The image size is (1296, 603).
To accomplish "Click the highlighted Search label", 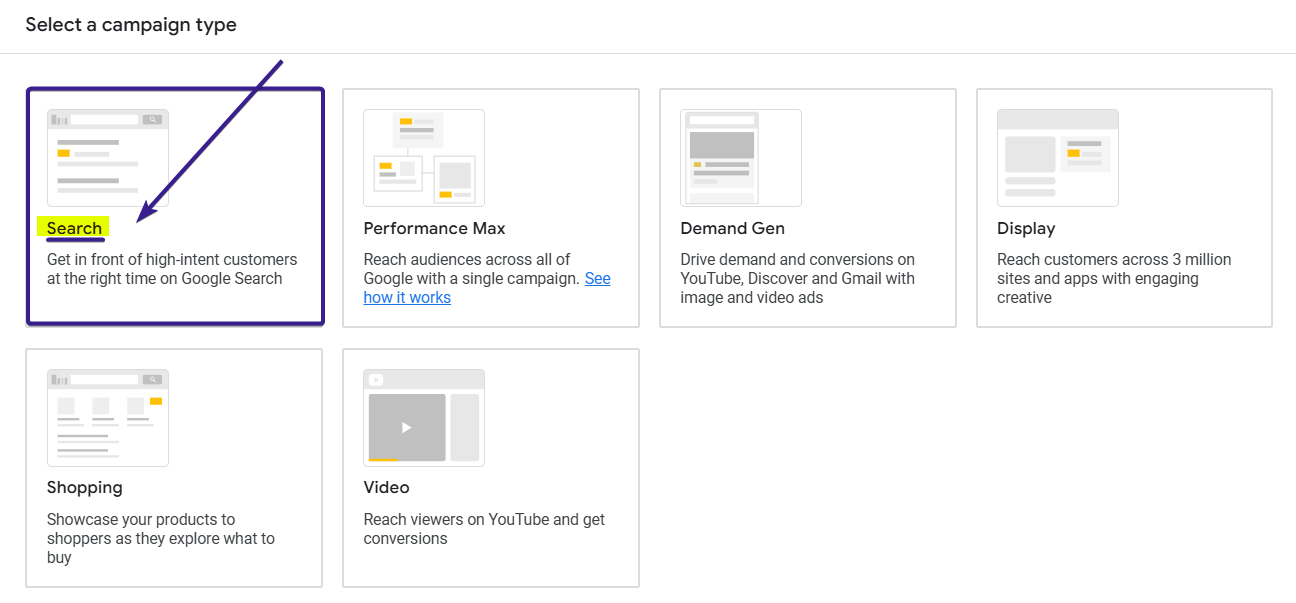I will (72, 228).
